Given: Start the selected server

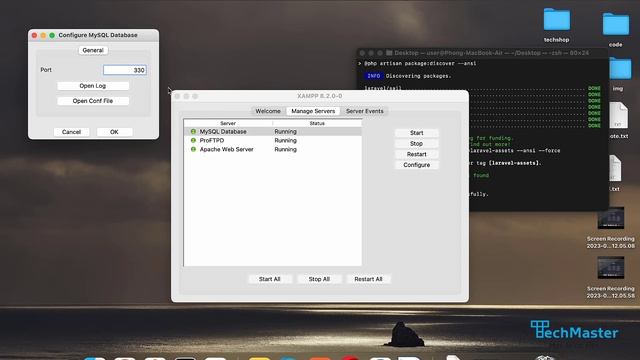Looking at the screenshot, I should point(416,133).
